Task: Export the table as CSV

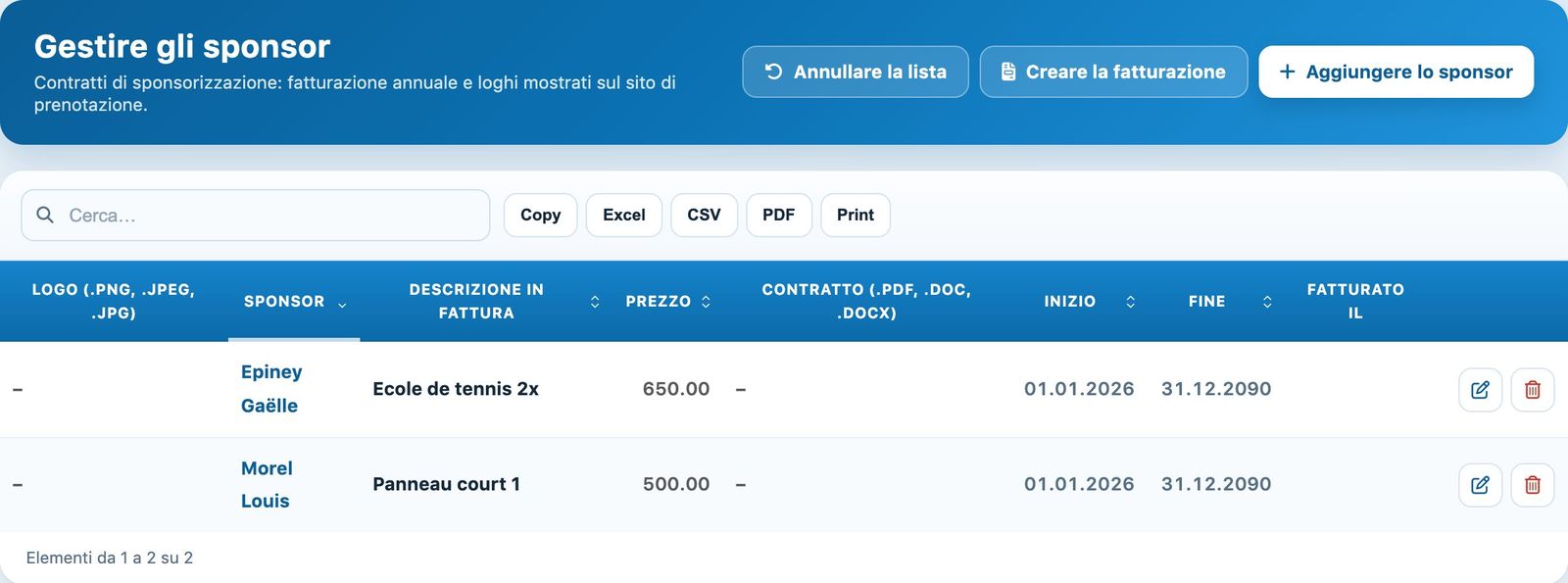Action: 704,216
